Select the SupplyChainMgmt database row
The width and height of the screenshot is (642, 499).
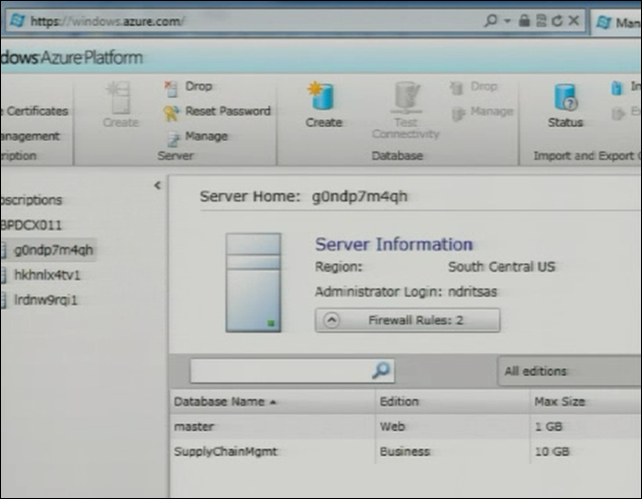(x=405, y=452)
